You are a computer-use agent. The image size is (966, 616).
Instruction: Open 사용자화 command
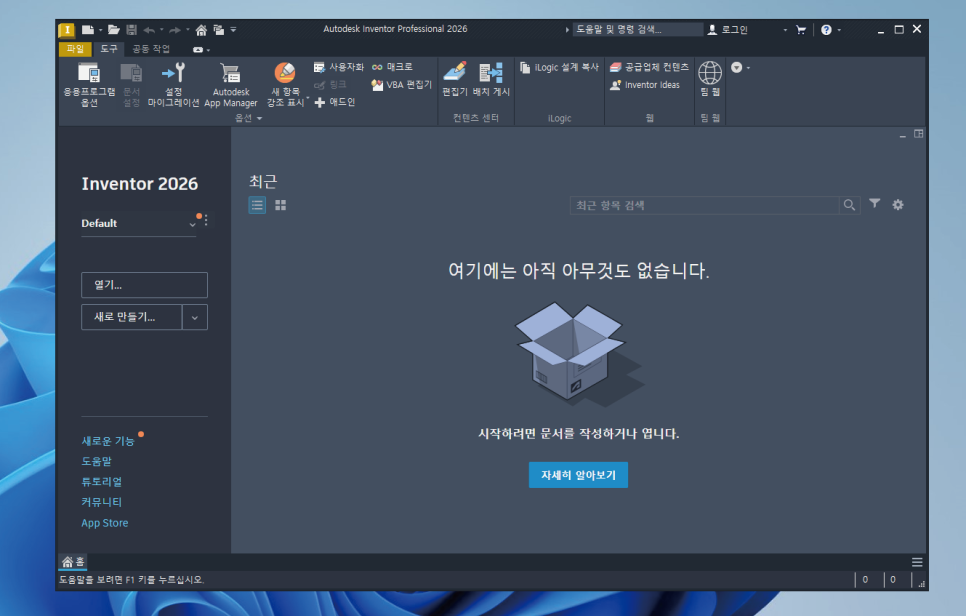tap(339, 67)
